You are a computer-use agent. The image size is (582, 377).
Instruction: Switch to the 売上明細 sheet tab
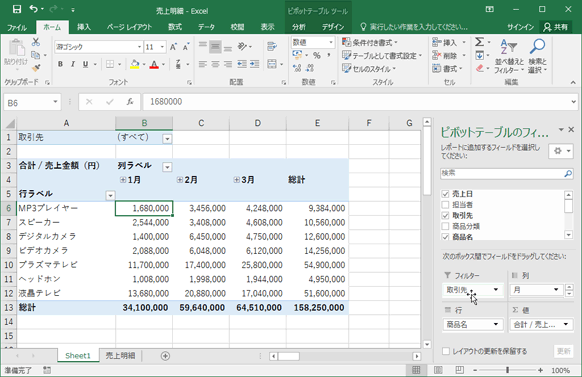[x=120, y=355]
